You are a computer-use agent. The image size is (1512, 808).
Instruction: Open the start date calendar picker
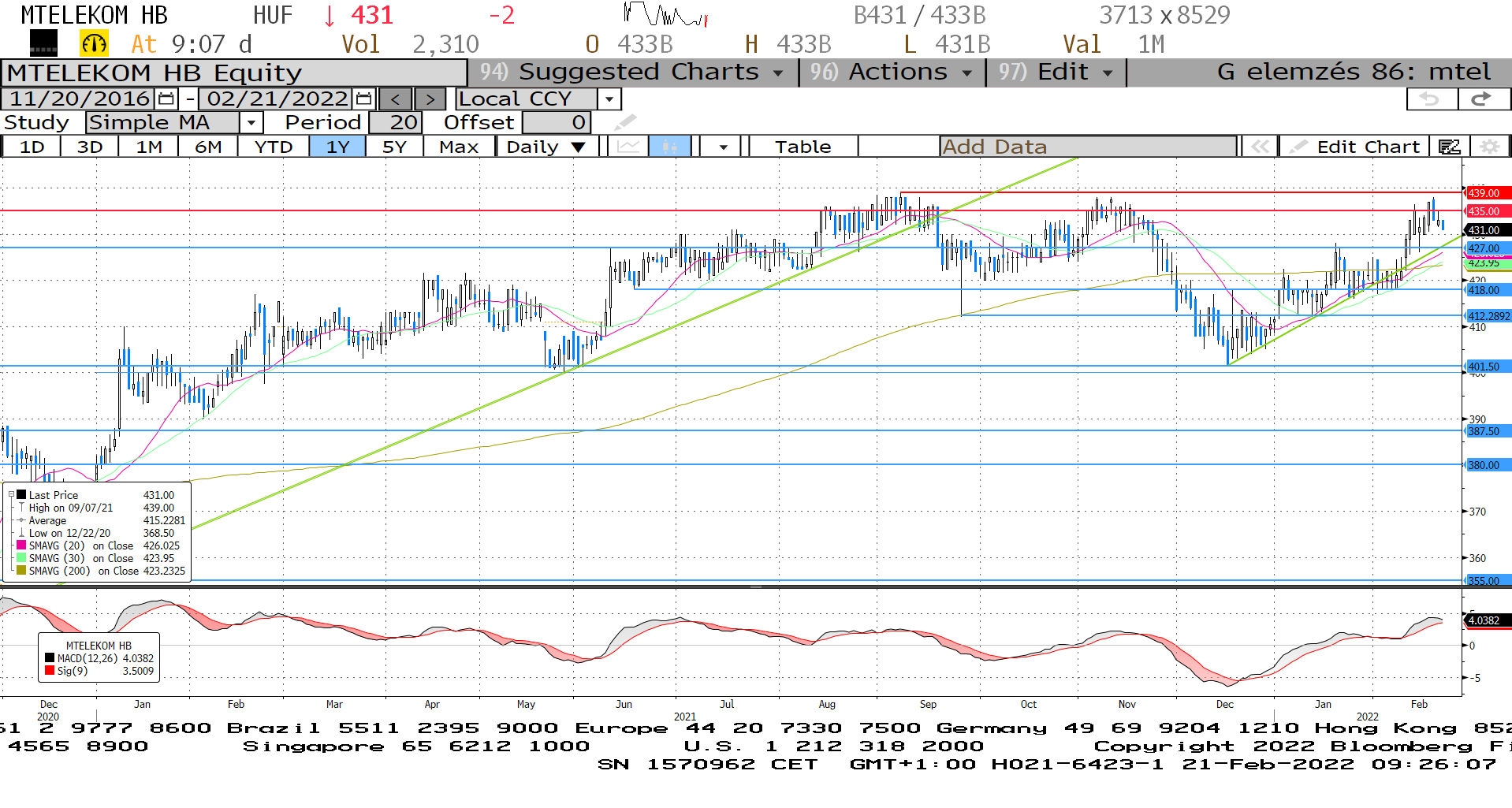pos(166,99)
